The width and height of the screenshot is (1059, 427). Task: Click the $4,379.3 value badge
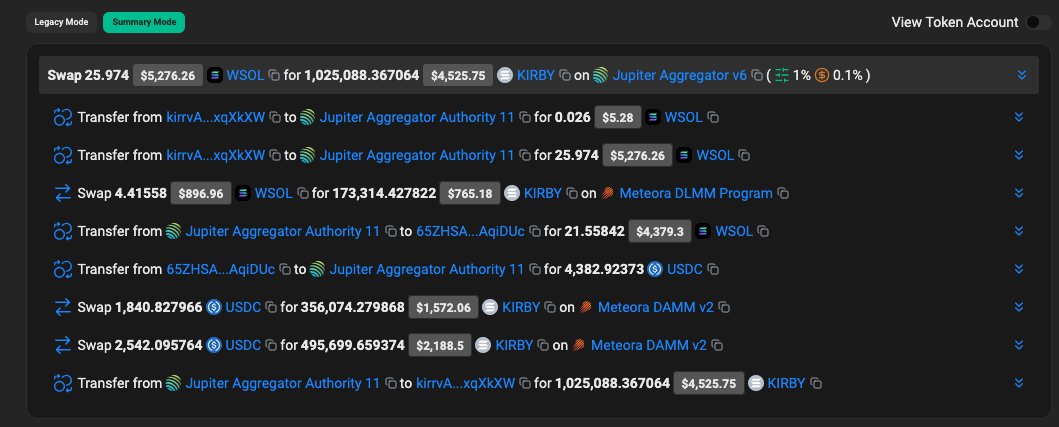click(x=660, y=232)
